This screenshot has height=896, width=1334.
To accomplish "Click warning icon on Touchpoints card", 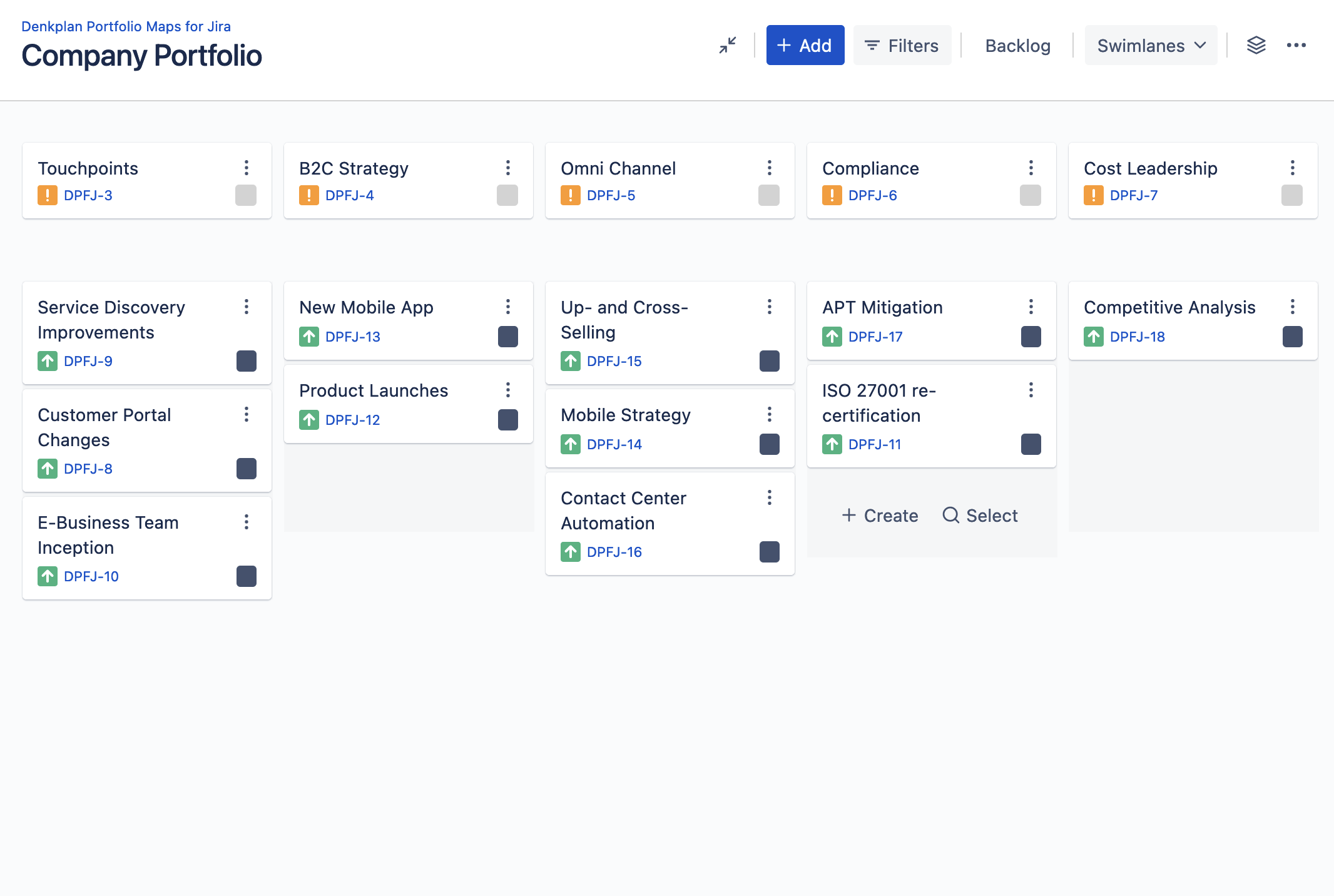I will tap(46, 195).
